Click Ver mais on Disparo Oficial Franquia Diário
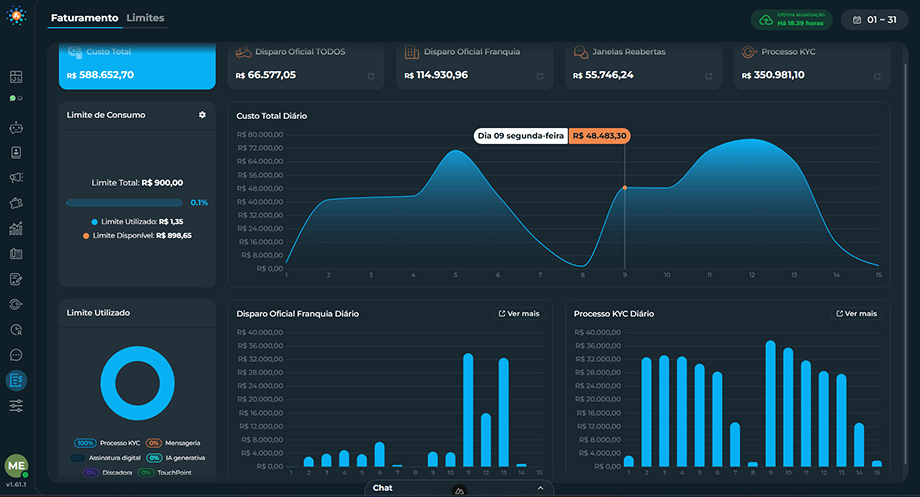Screen dimensions: 920x497 point(519,314)
